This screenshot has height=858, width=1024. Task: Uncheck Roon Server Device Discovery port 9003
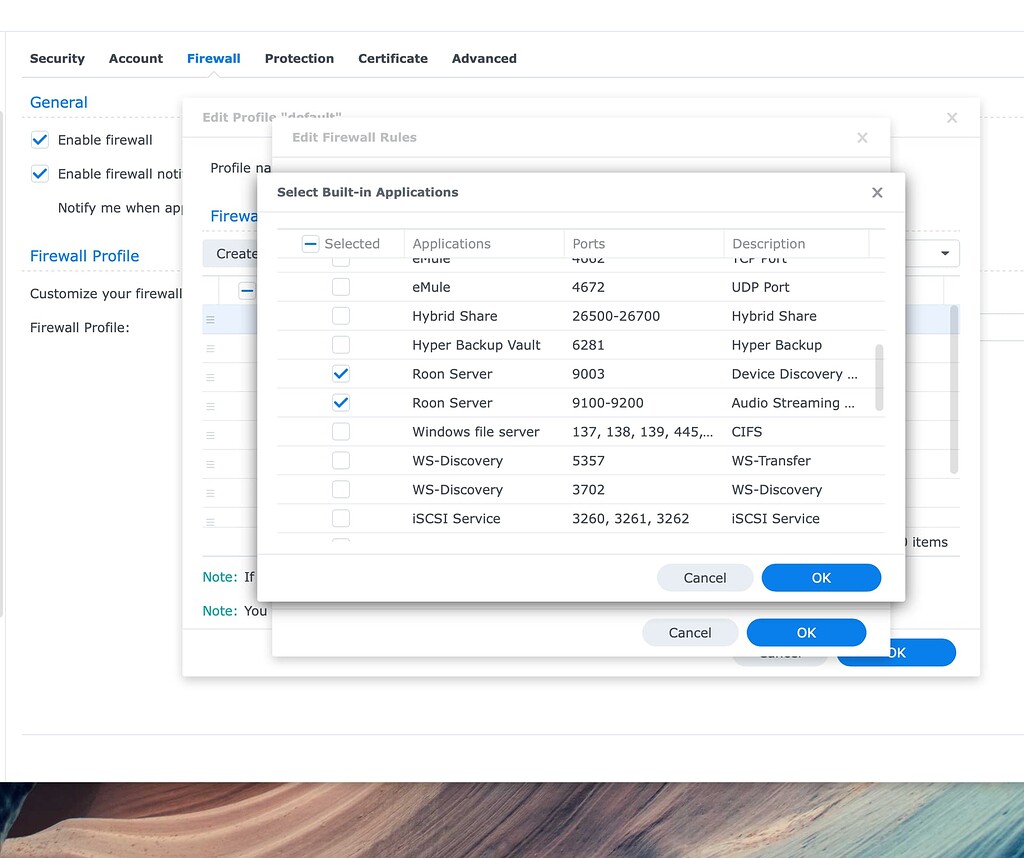click(x=340, y=374)
